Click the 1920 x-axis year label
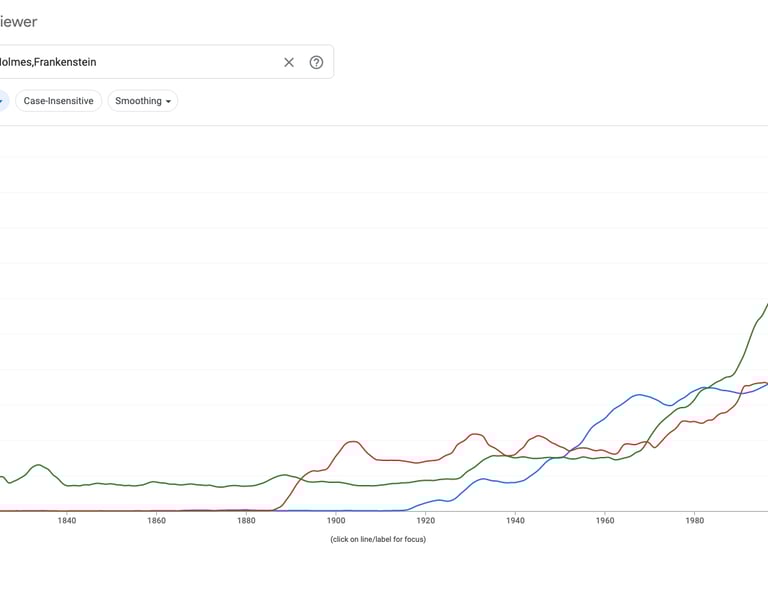The width and height of the screenshot is (768, 596). 426,520
